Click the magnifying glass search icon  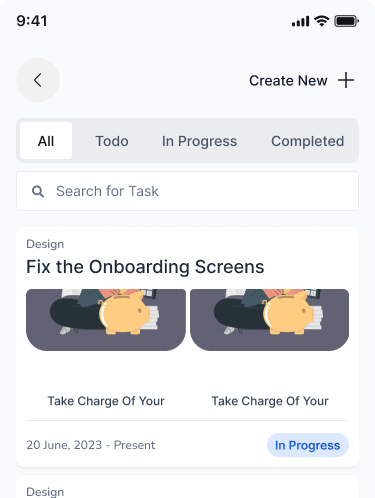click(38, 191)
